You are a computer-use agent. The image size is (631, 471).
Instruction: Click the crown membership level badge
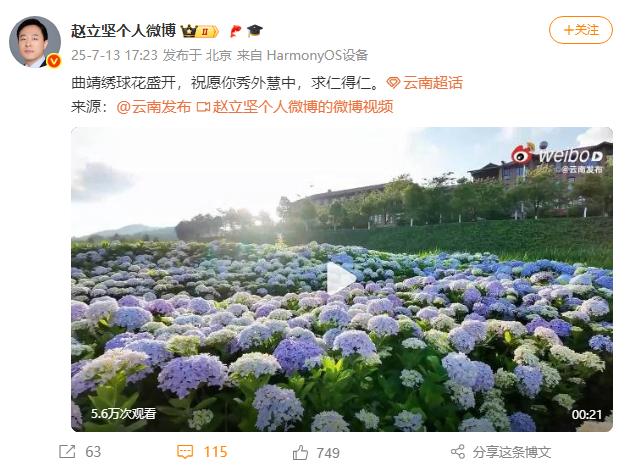coord(200,31)
